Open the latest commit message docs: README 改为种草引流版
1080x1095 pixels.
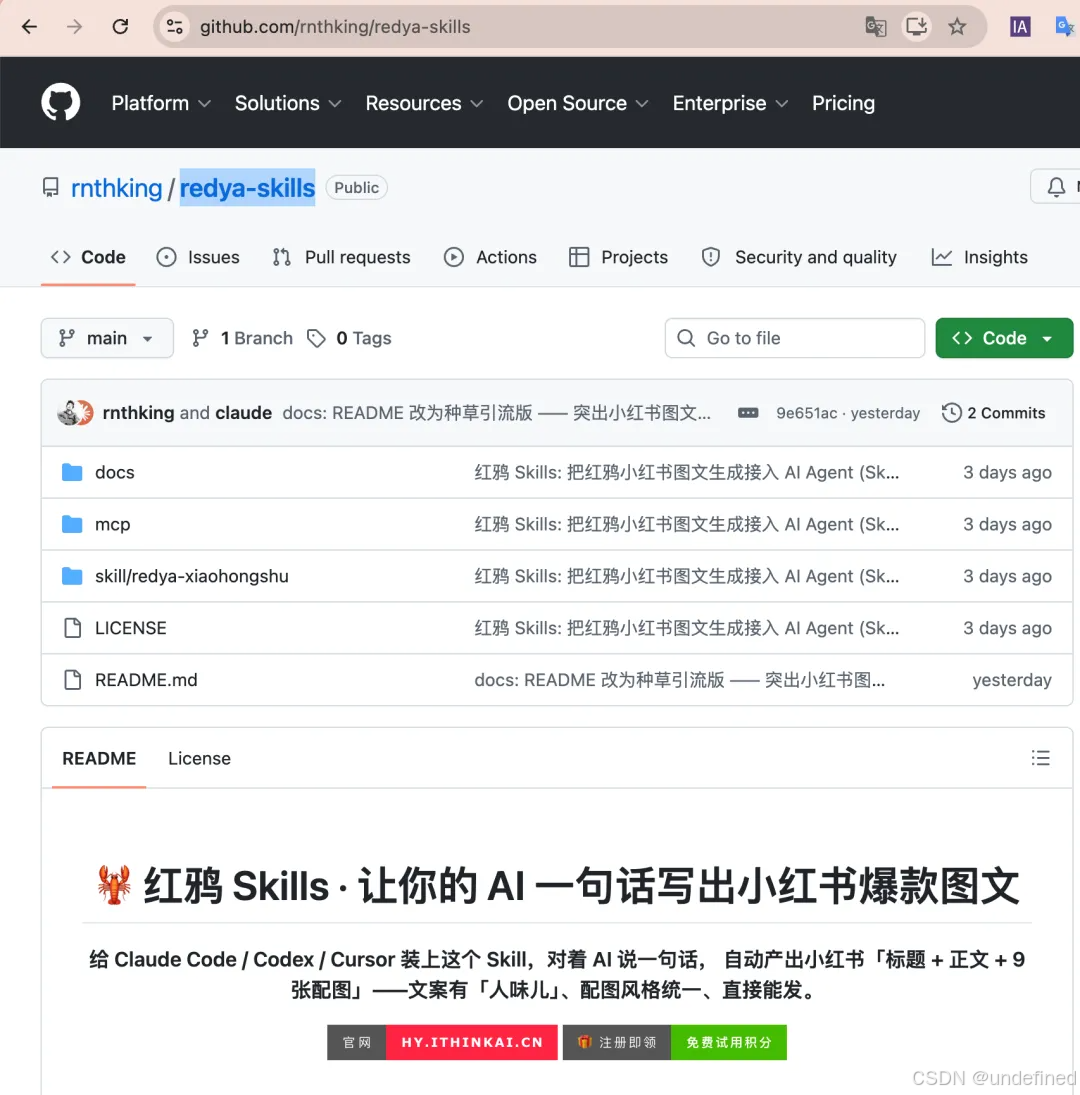[496, 413]
